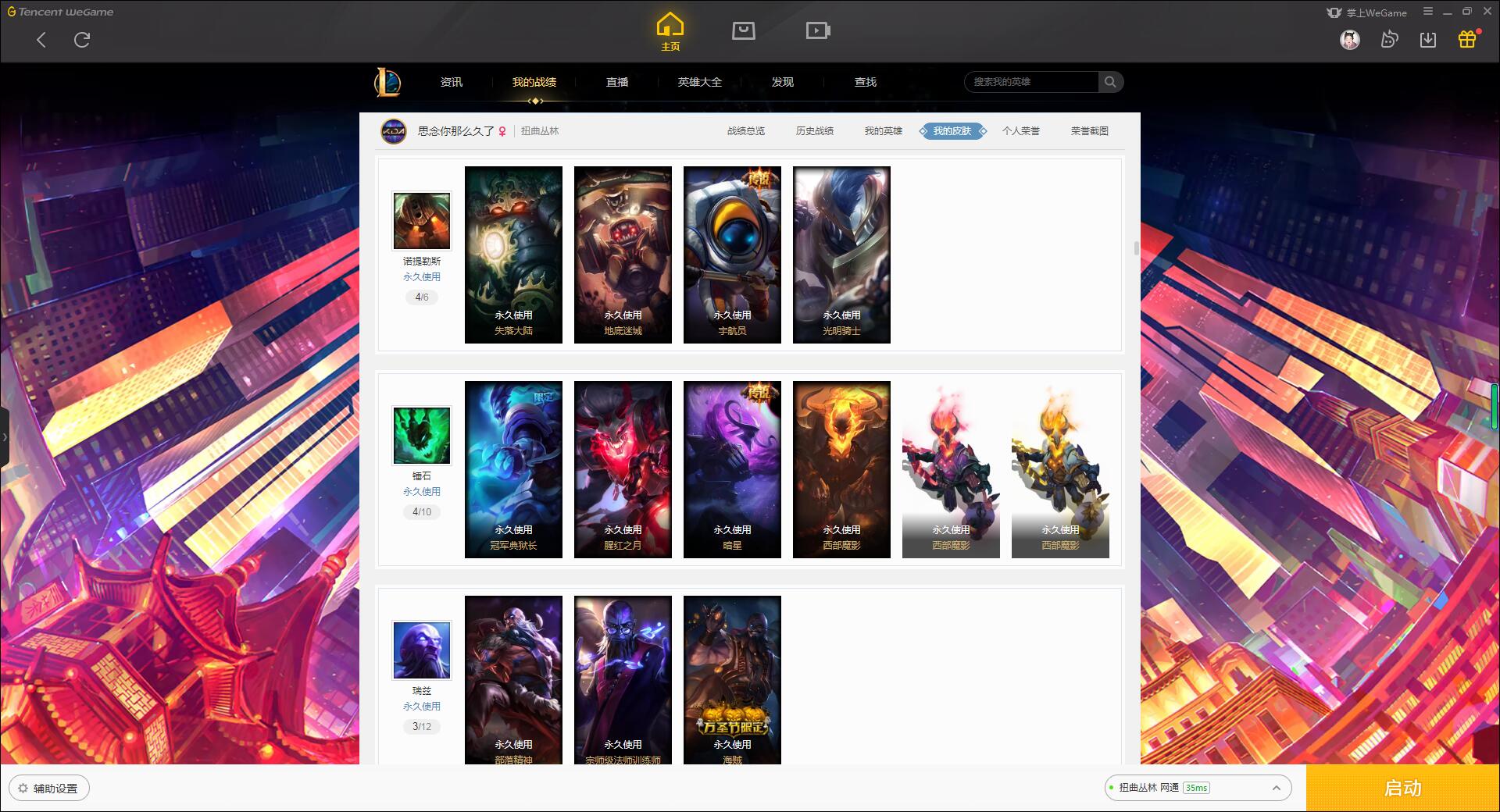Open the 发现 navigation tab
The image size is (1500, 812).
[x=783, y=82]
